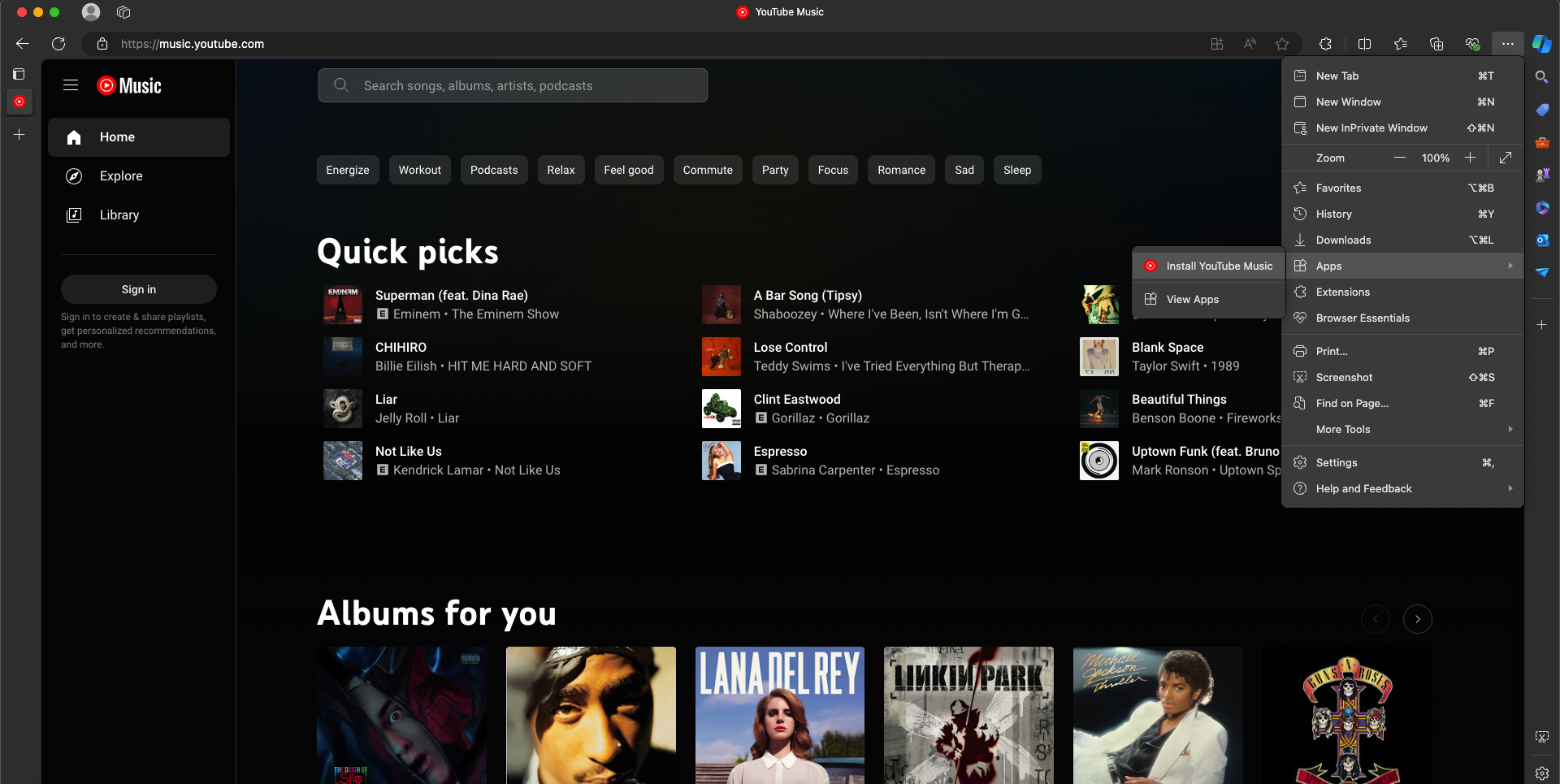The height and width of the screenshot is (784, 1560).
Task: Click the YouTube Music logo
Action: click(129, 85)
